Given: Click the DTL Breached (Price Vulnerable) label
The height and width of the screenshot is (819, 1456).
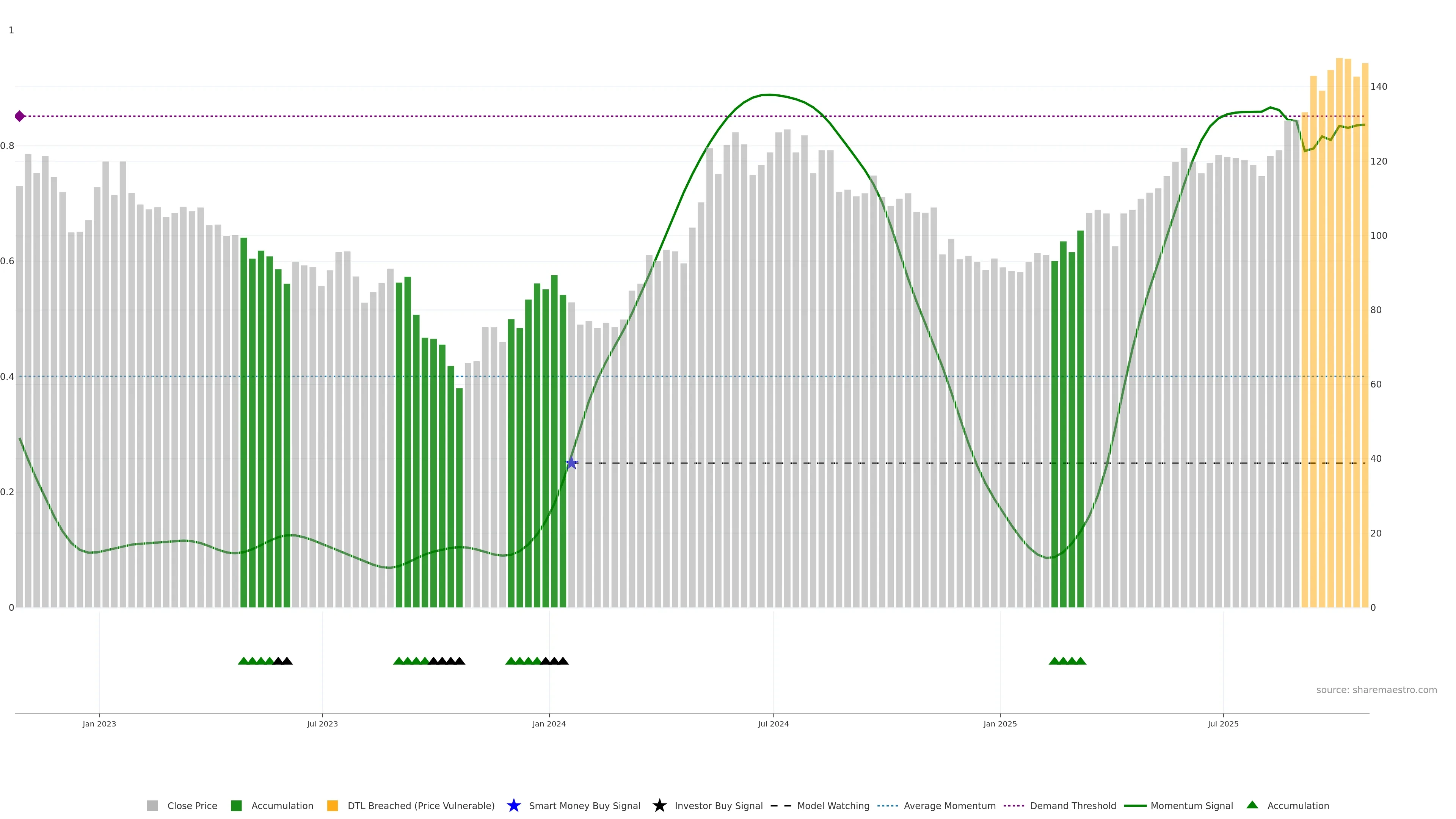Looking at the screenshot, I should point(420,805).
